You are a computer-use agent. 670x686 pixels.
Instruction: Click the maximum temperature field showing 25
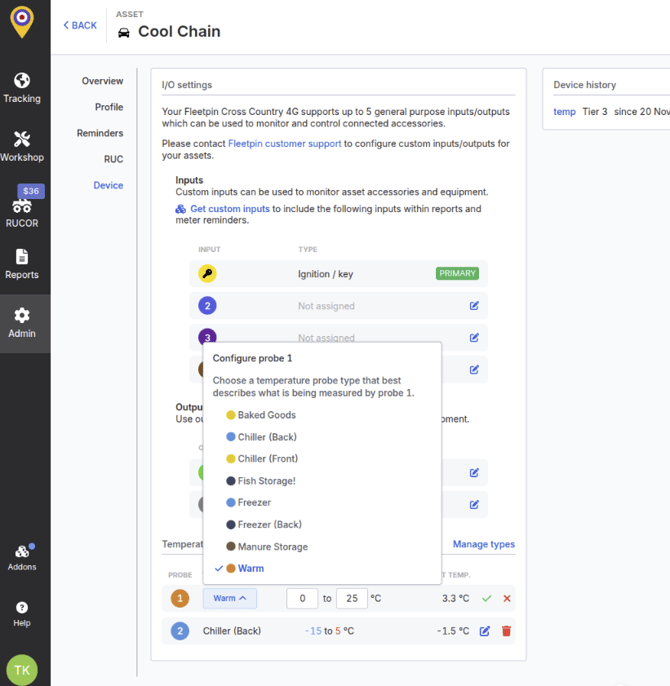point(352,598)
